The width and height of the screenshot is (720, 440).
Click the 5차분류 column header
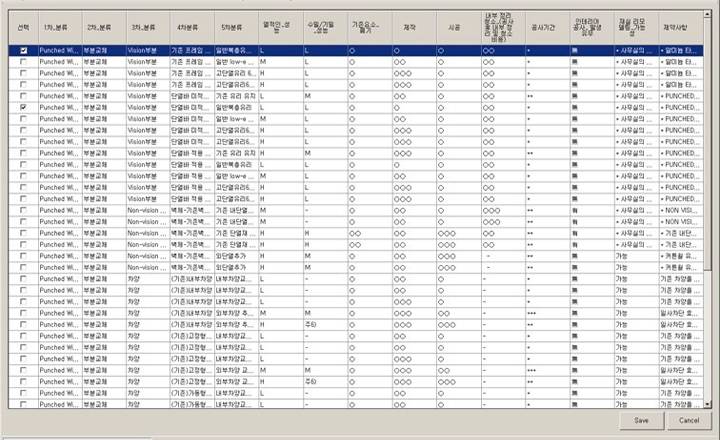point(235,28)
